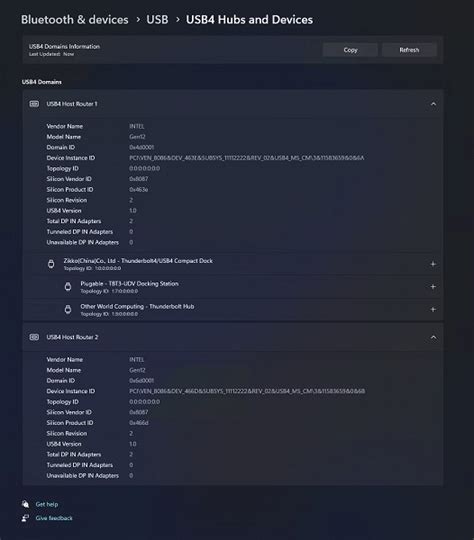Refresh the USB4 domains information
474x540 pixels.
click(x=409, y=50)
